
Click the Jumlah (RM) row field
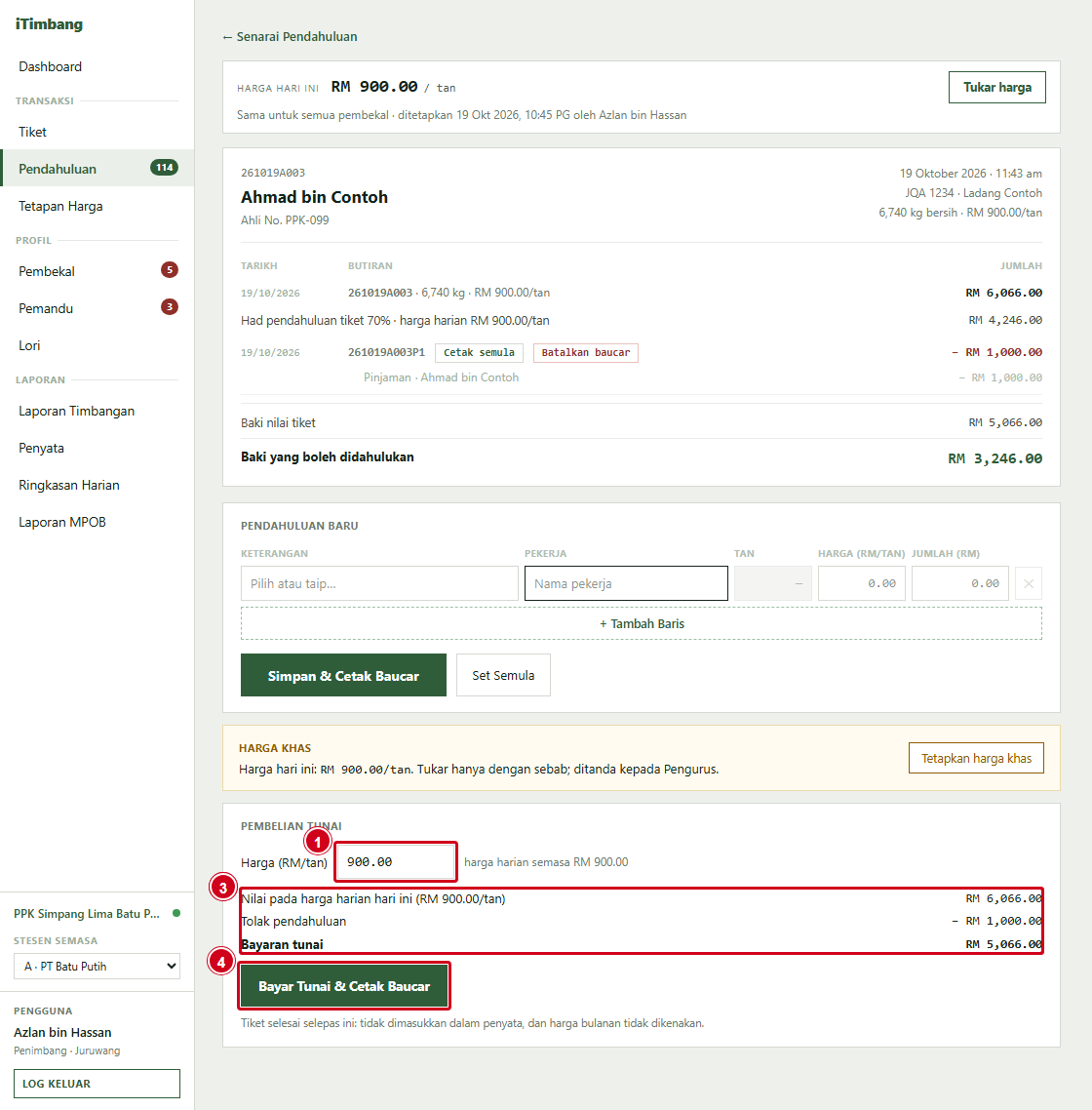point(959,583)
